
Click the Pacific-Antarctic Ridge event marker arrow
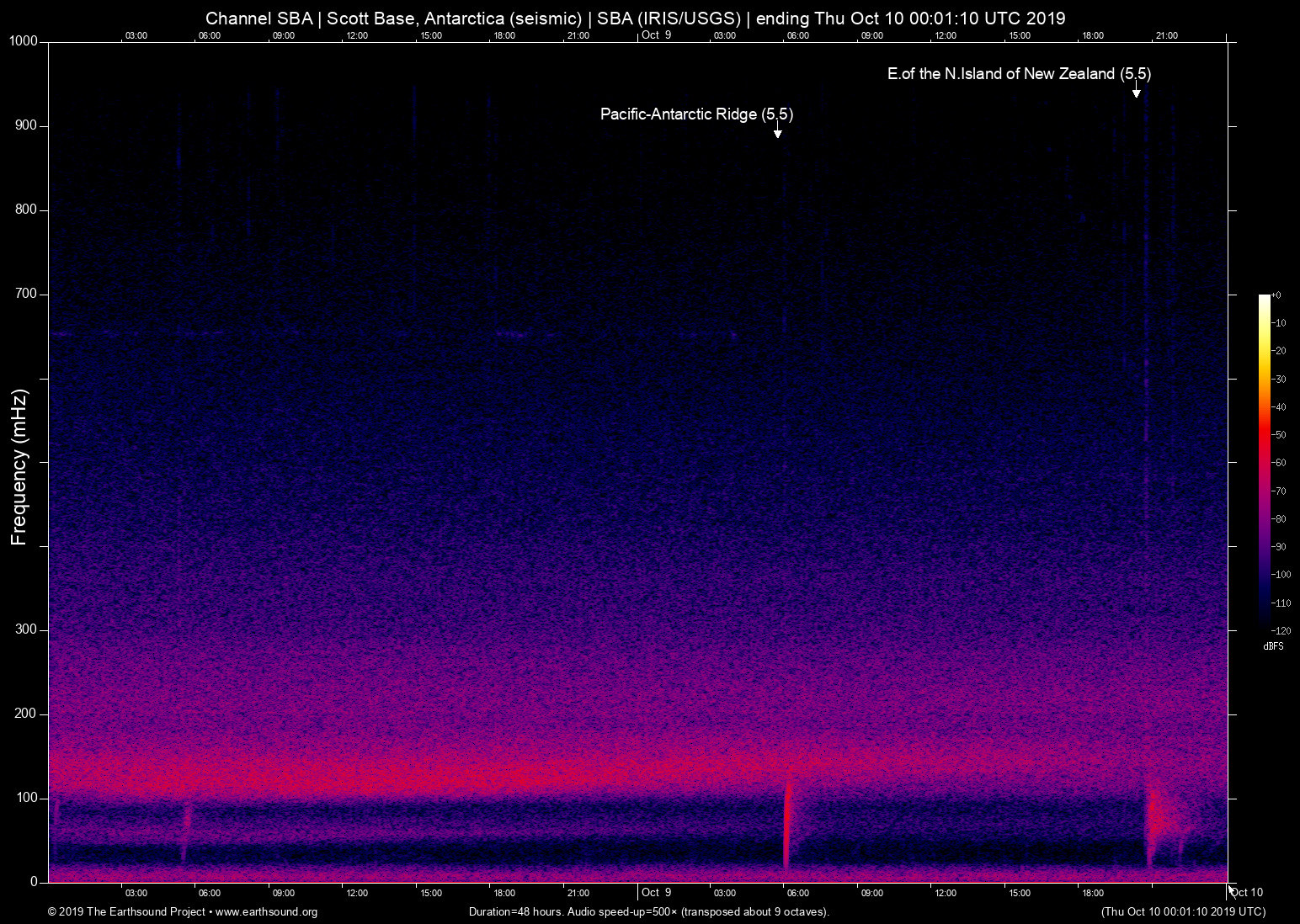pos(777,131)
